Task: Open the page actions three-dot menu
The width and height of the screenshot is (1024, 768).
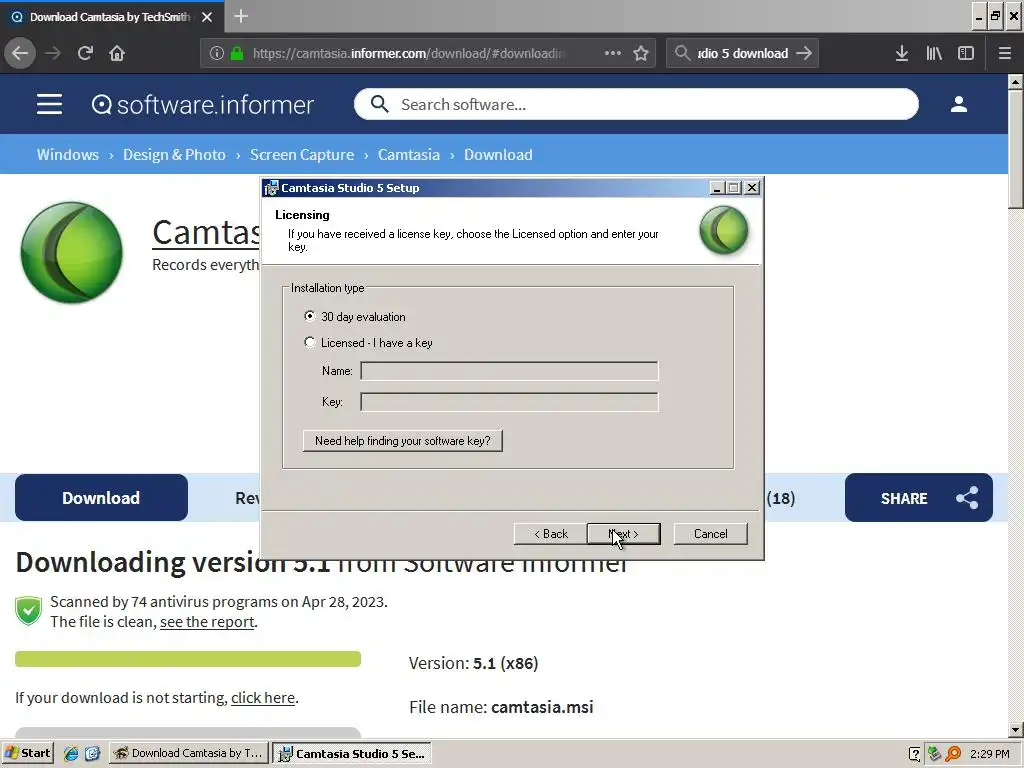Action: coord(613,54)
